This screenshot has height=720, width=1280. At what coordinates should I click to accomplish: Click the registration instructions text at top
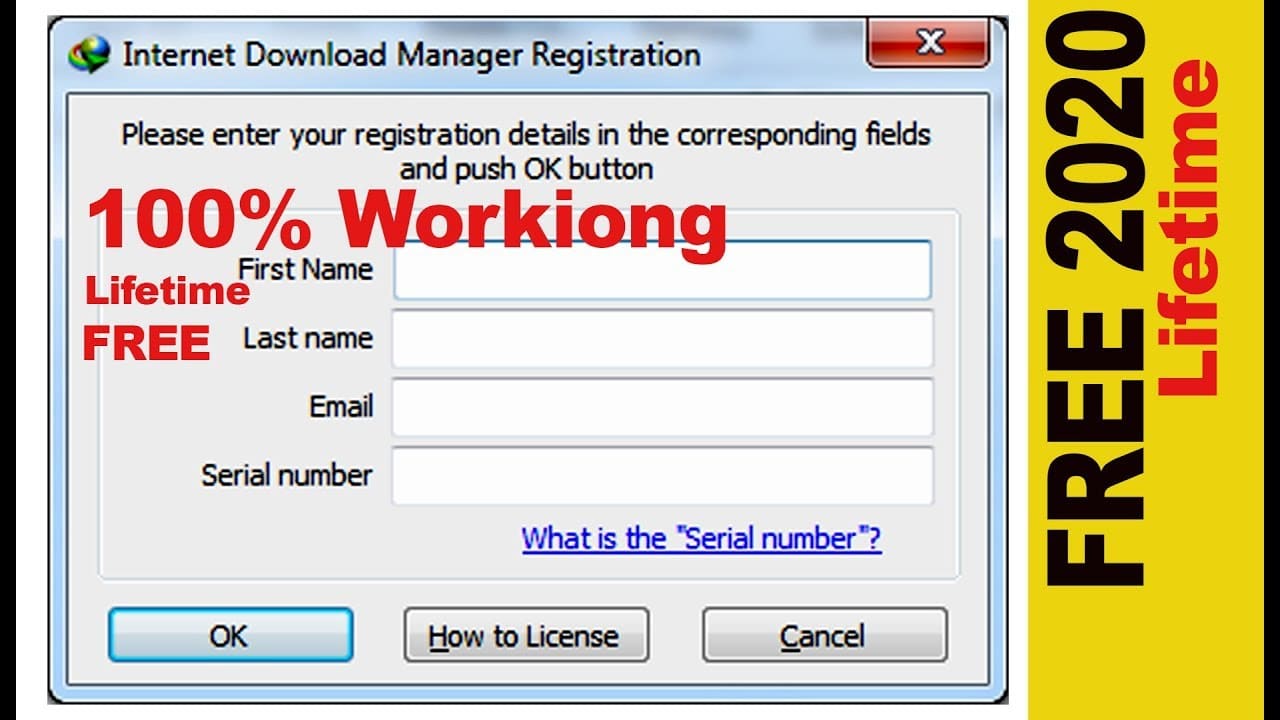coord(526,151)
